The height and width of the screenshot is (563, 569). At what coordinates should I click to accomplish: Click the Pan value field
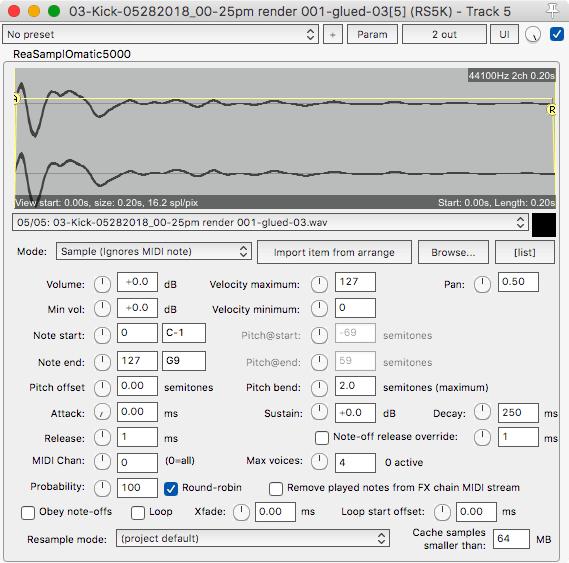[518, 282]
